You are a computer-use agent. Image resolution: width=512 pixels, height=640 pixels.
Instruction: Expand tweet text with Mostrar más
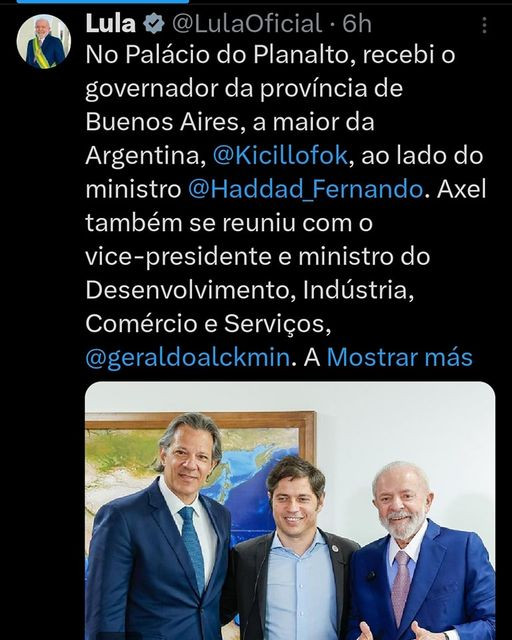(400, 357)
